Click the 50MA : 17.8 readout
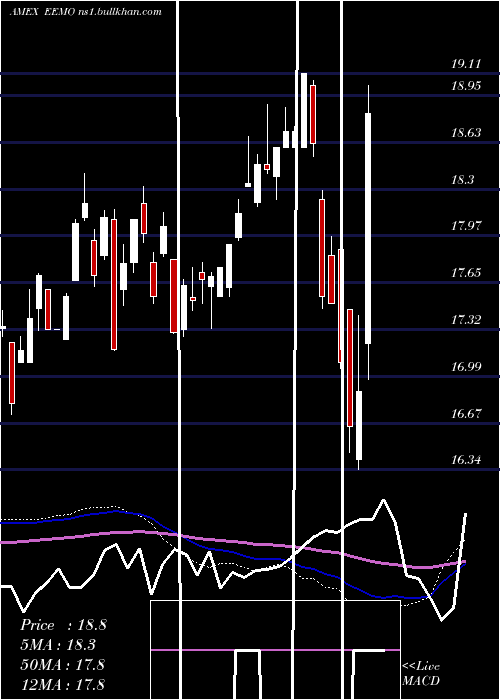The height and width of the screenshot is (700, 500). point(62,664)
